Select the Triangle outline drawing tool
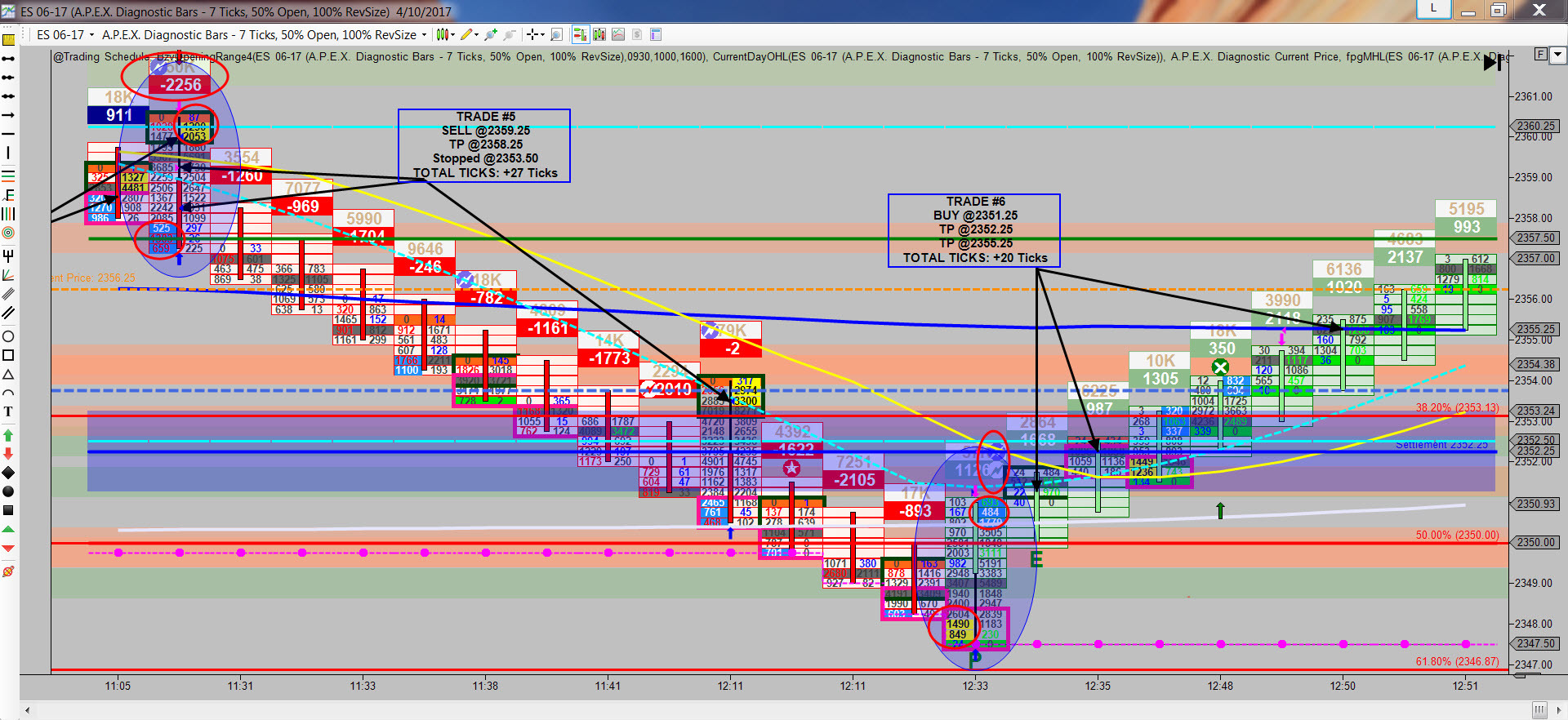The height and width of the screenshot is (720, 1568). click(8, 374)
